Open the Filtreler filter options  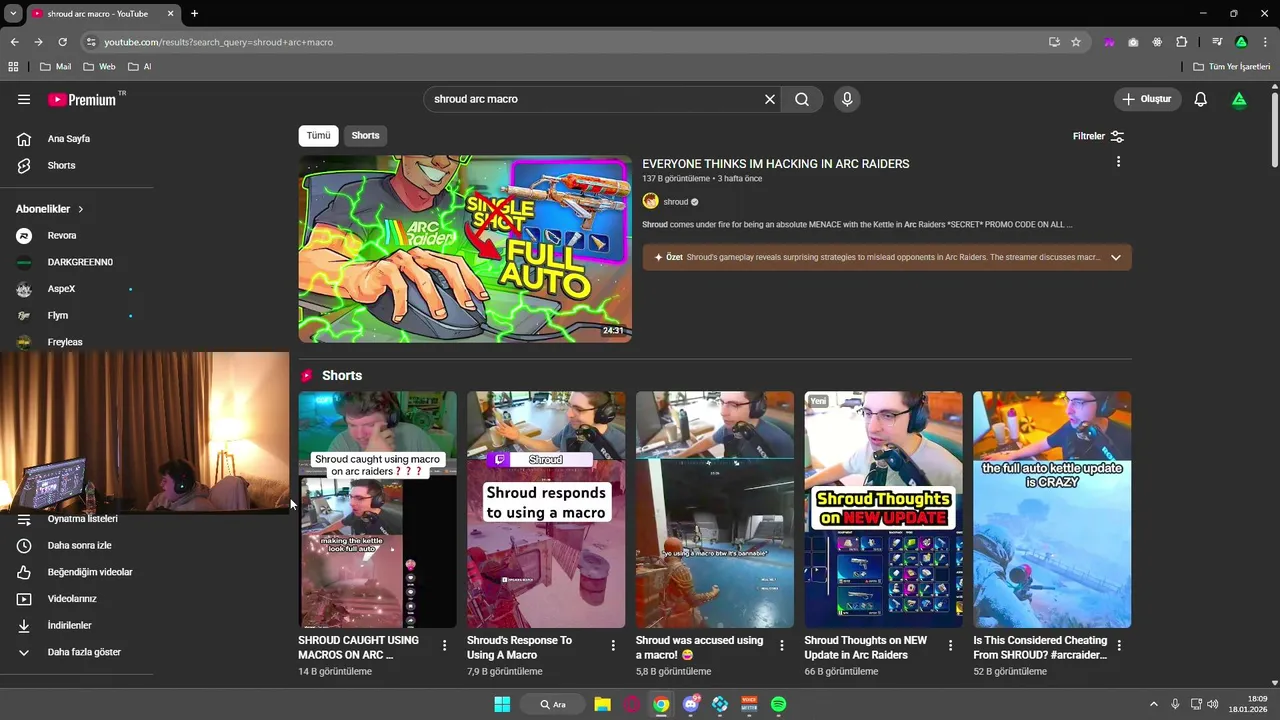1098,136
